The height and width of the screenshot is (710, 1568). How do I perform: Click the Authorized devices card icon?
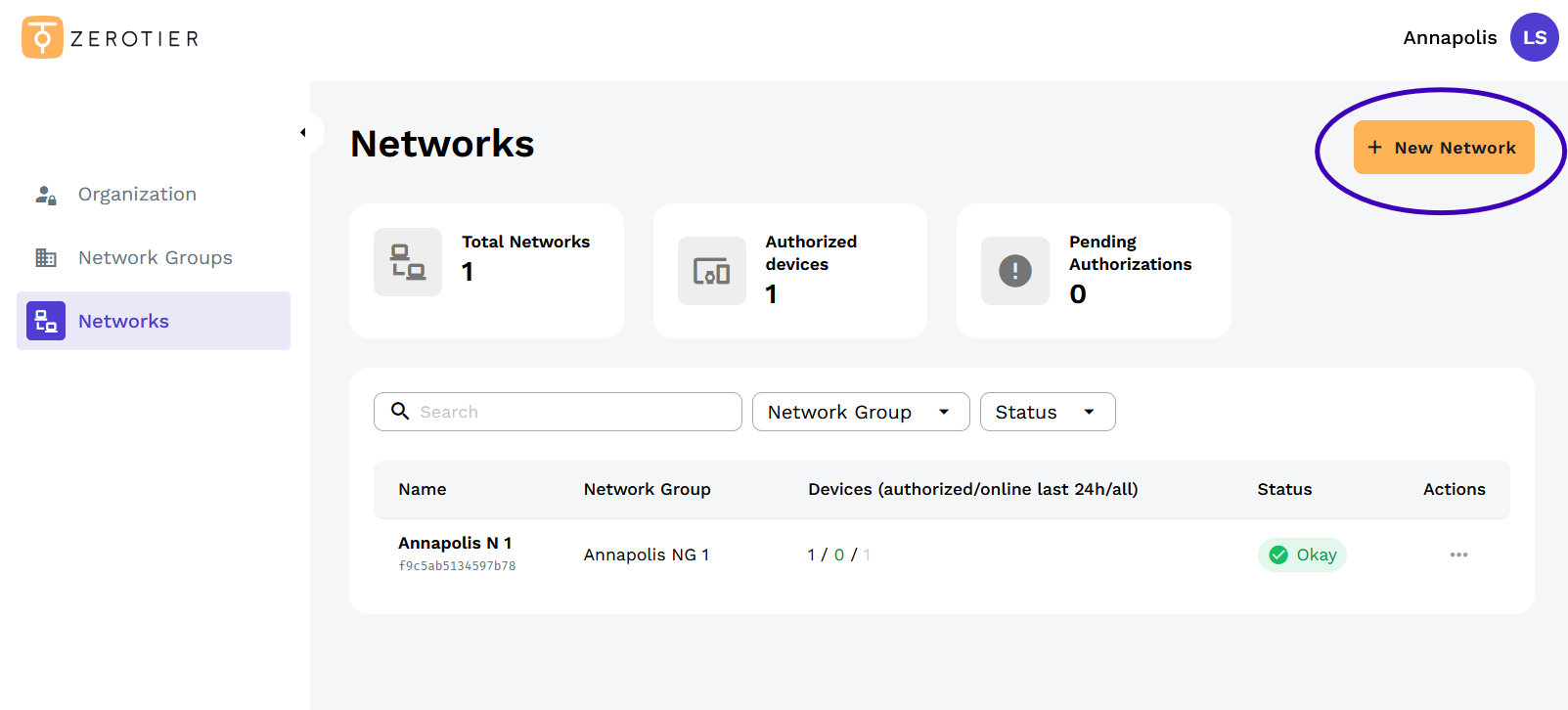click(712, 271)
